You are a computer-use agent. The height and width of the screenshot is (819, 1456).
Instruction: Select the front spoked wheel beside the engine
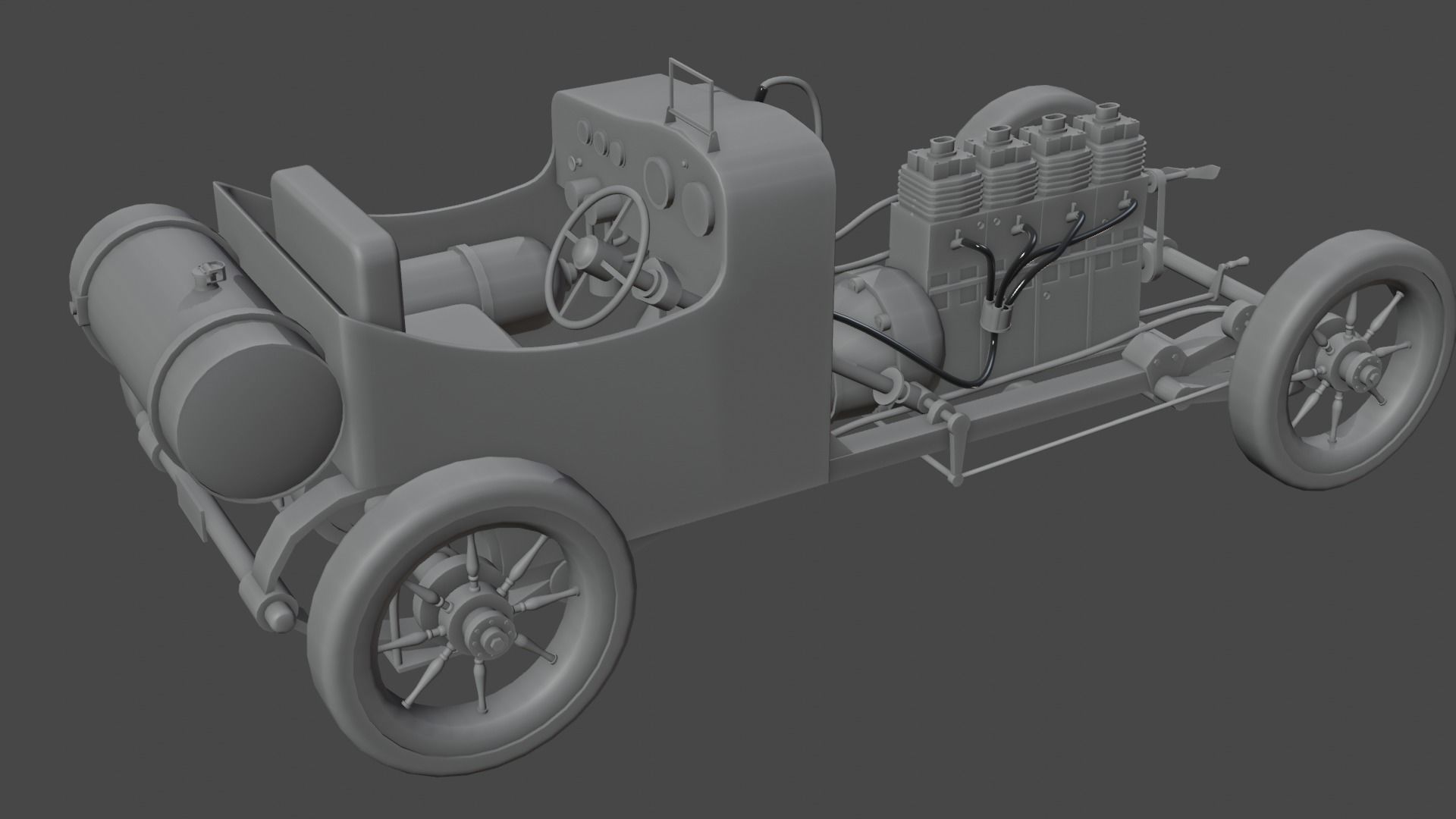tap(1344, 360)
